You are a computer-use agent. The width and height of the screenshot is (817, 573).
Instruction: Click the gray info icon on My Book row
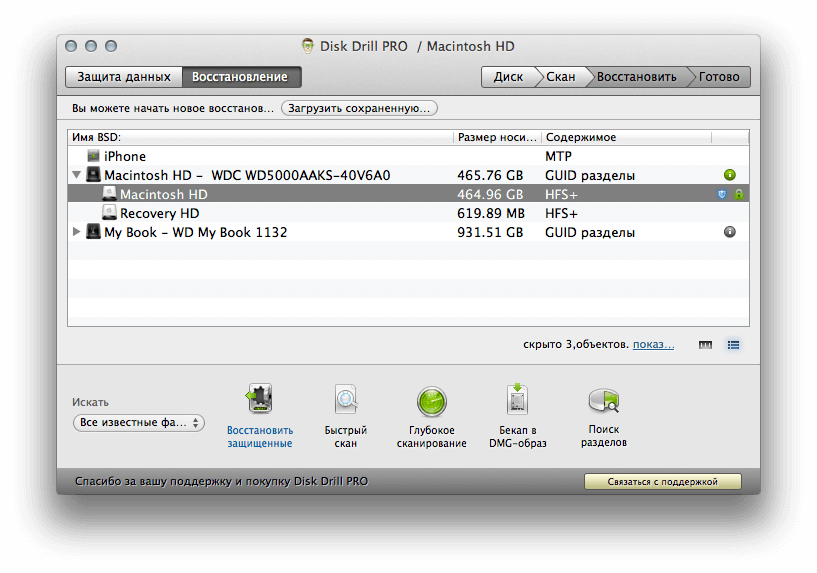coord(729,232)
